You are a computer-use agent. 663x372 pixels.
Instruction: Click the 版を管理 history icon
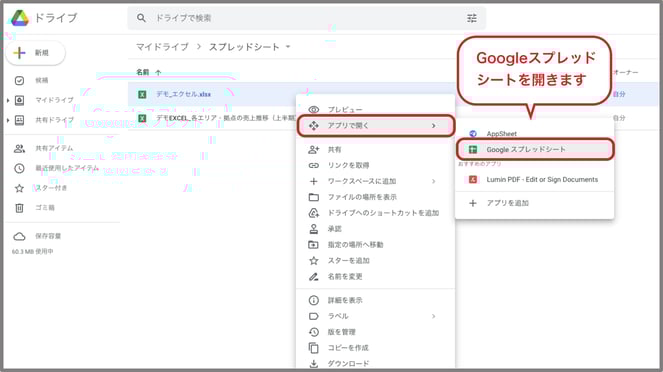click(x=314, y=332)
